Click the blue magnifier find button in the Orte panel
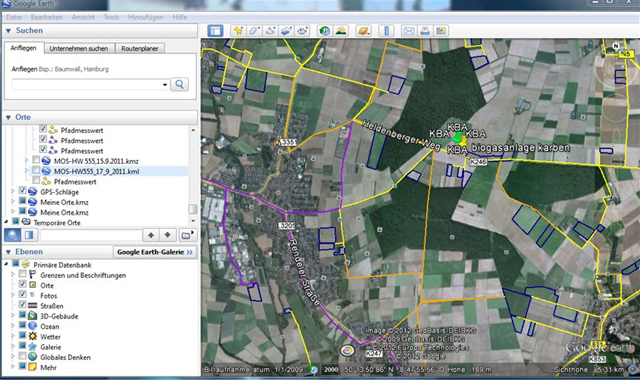The height and width of the screenshot is (380, 640). (13, 235)
